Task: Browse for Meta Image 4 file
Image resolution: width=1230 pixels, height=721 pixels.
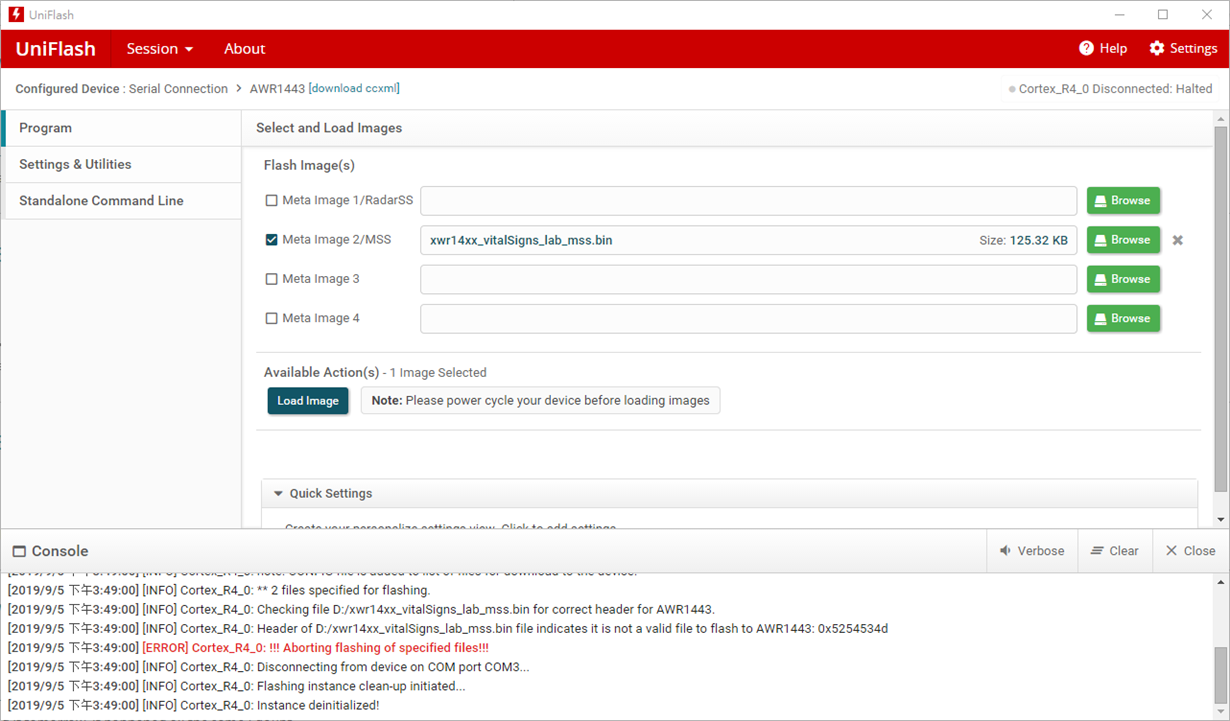Action: pos(1124,318)
